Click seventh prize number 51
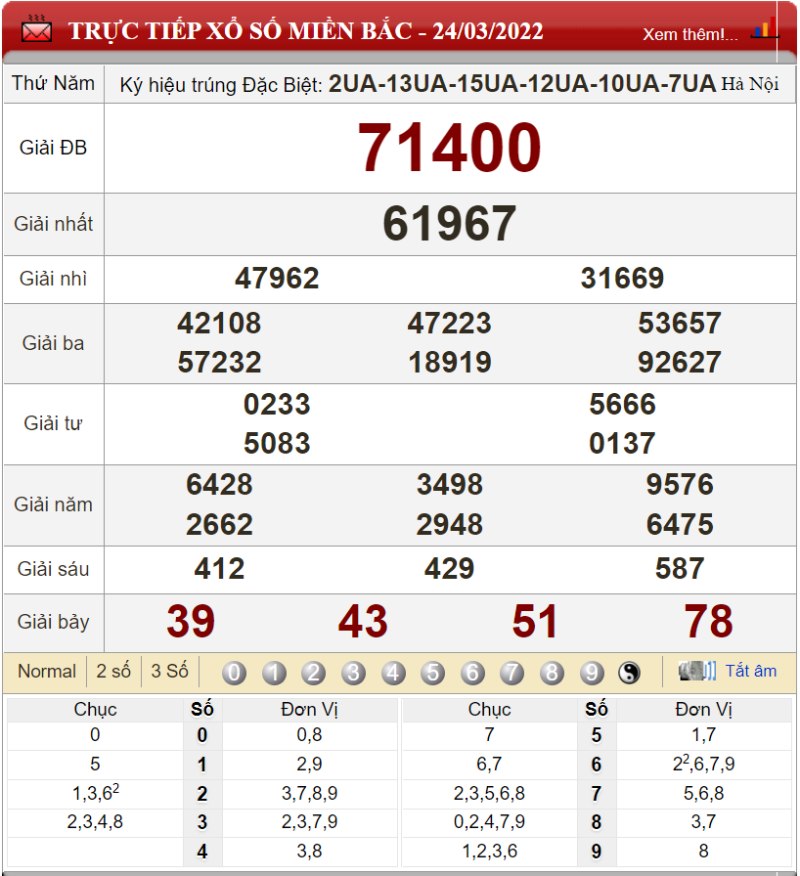Viewport: 800px width, 876px height. point(535,621)
